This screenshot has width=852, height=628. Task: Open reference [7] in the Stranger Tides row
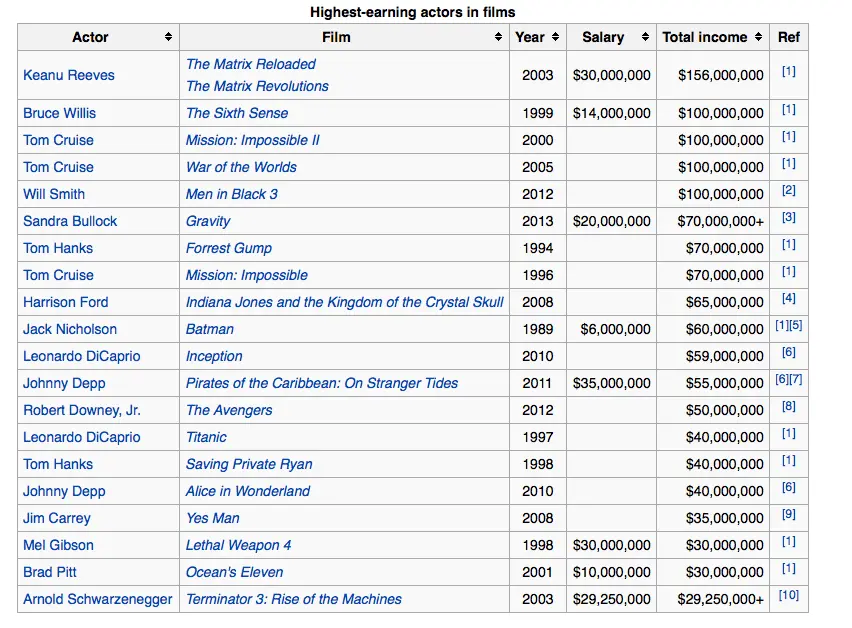click(x=796, y=381)
